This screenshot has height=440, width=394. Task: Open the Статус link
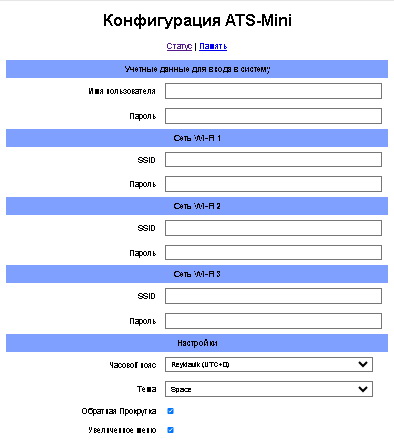(179, 46)
